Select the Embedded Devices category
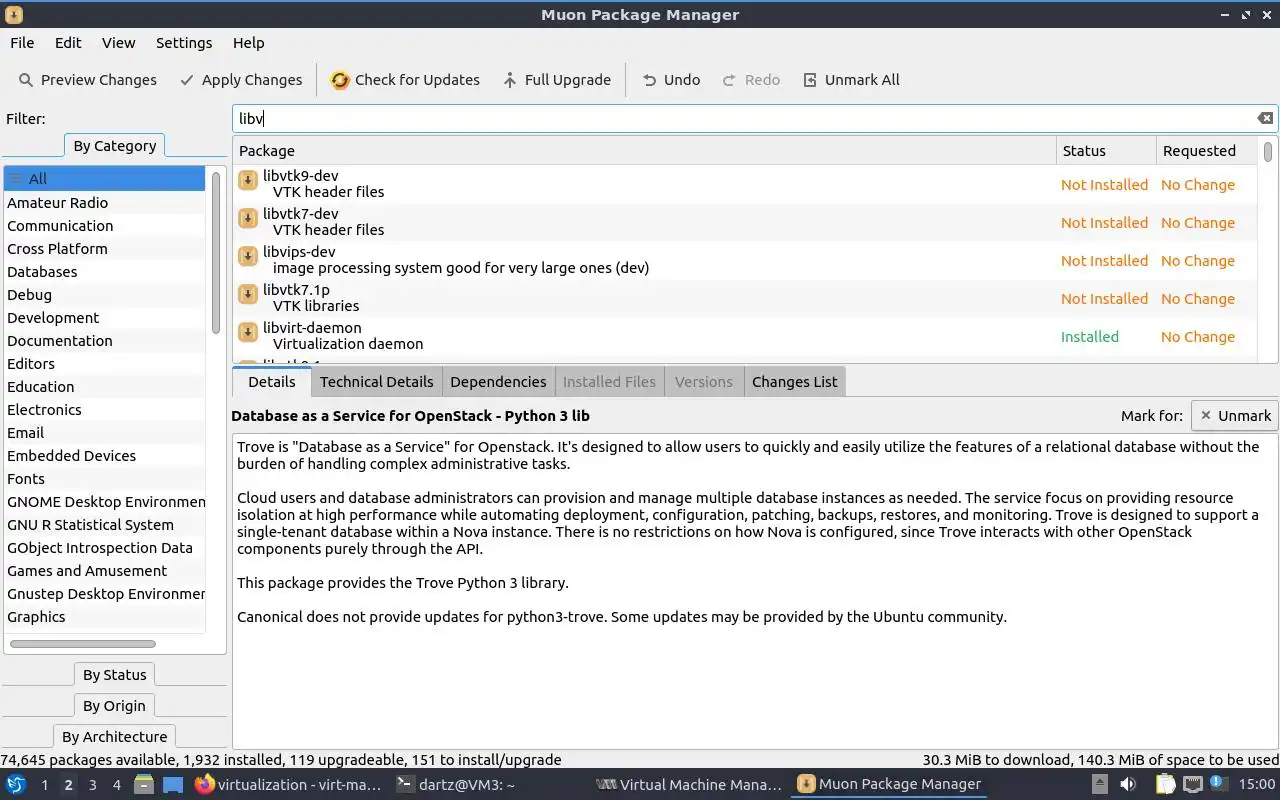Screen dimensions: 1280x800 (x=104, y=456)
